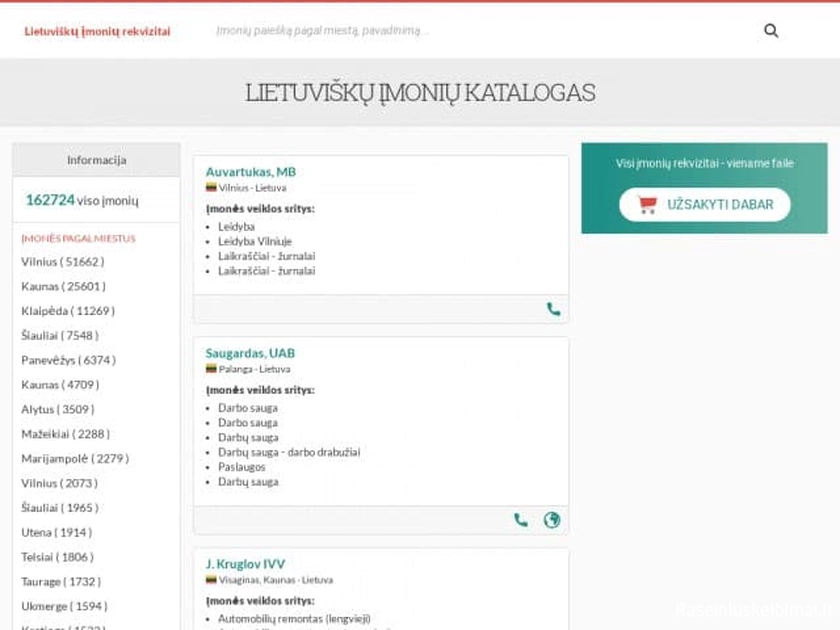
Task: Click flag icon beside Palanga - Lietuva
Action: pyautogui.click(x=211, y=368)
